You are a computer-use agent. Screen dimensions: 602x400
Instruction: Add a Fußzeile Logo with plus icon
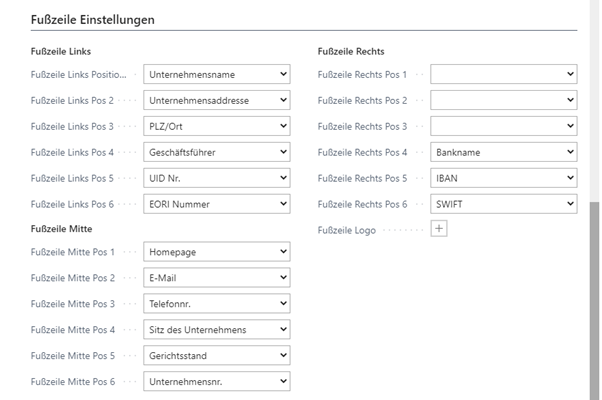(439, 229)
